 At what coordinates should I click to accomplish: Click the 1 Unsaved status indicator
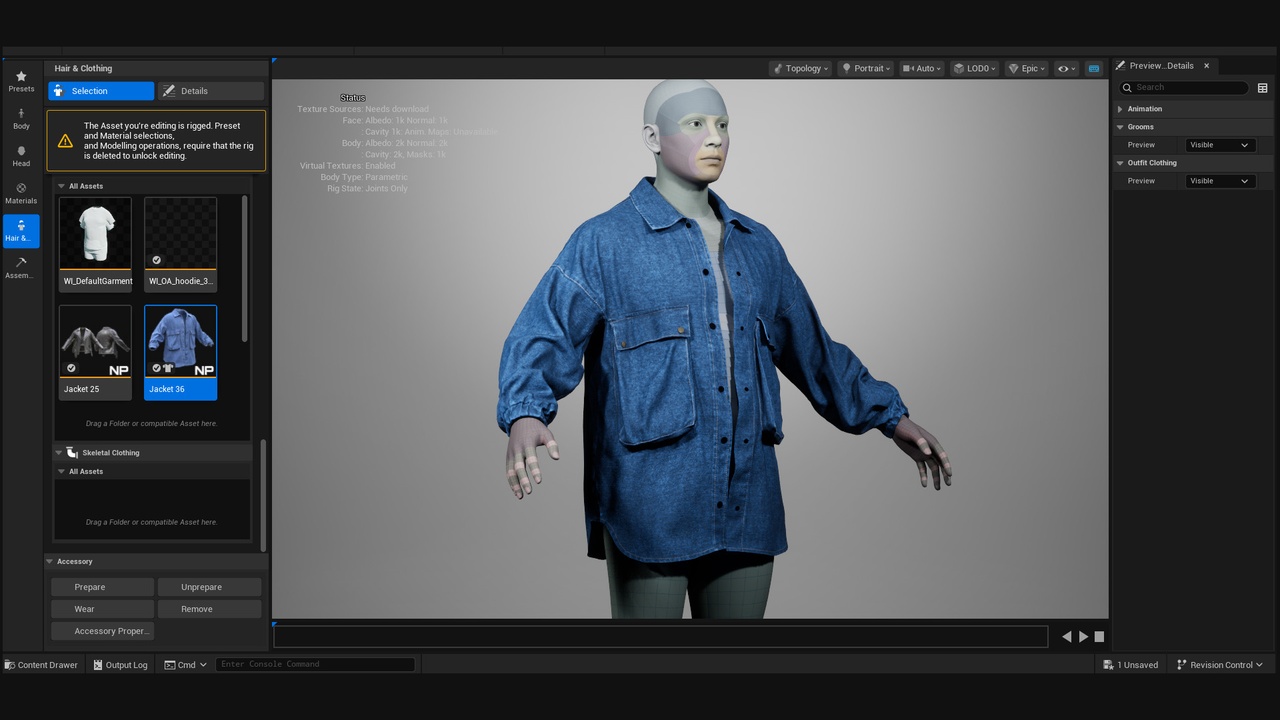click(x=1131, y=665)
